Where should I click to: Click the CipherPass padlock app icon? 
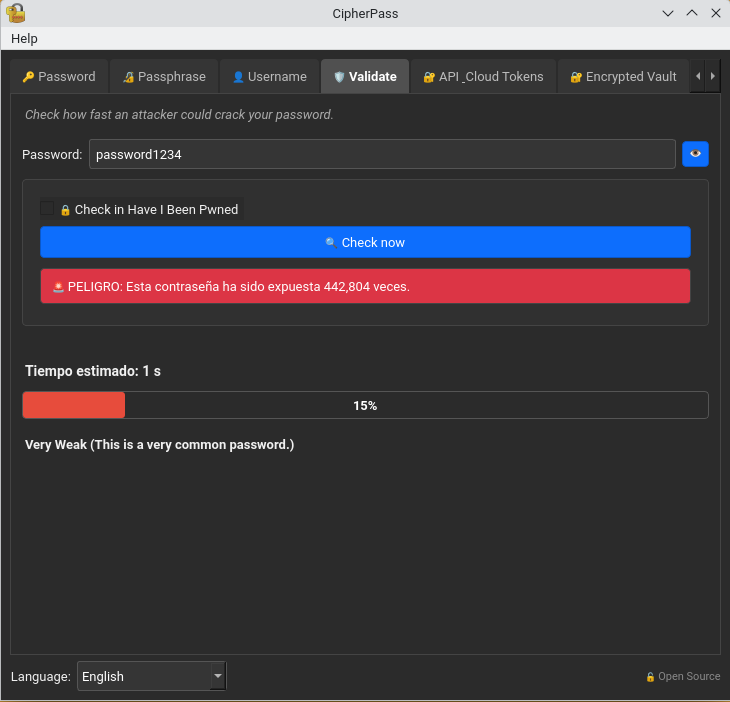16,13
